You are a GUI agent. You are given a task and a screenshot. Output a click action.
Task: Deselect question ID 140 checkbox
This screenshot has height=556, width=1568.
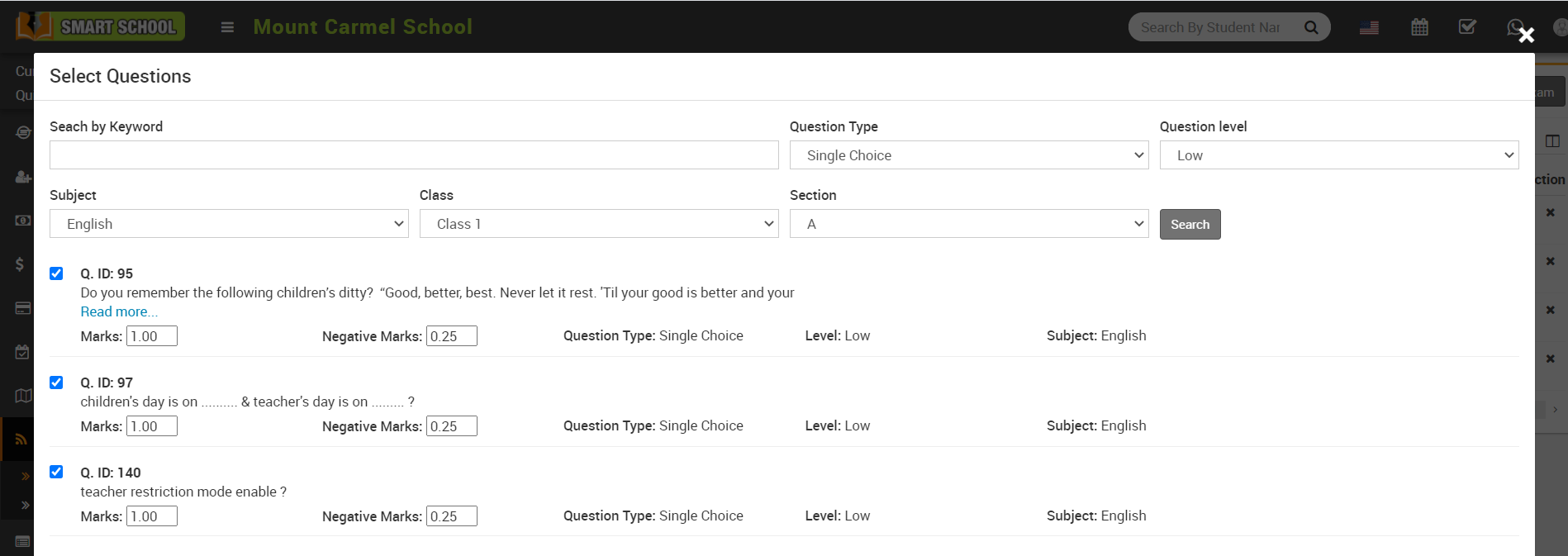coord(56,472)
